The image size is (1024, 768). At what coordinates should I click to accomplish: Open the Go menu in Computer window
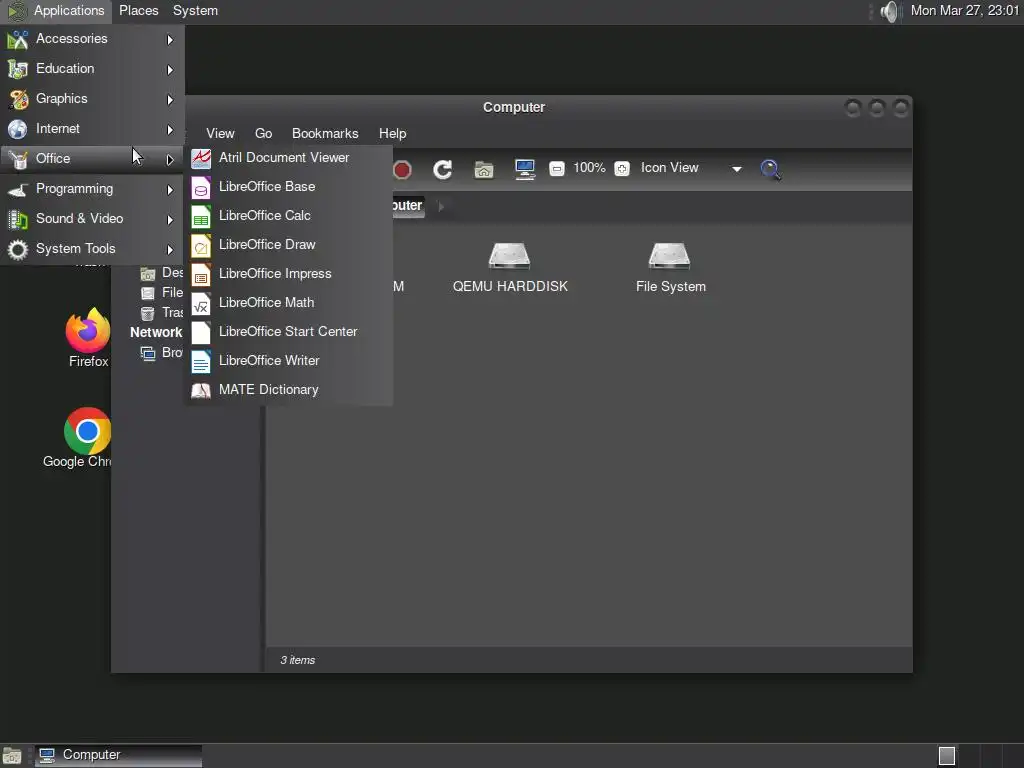[x=263, y=133]
